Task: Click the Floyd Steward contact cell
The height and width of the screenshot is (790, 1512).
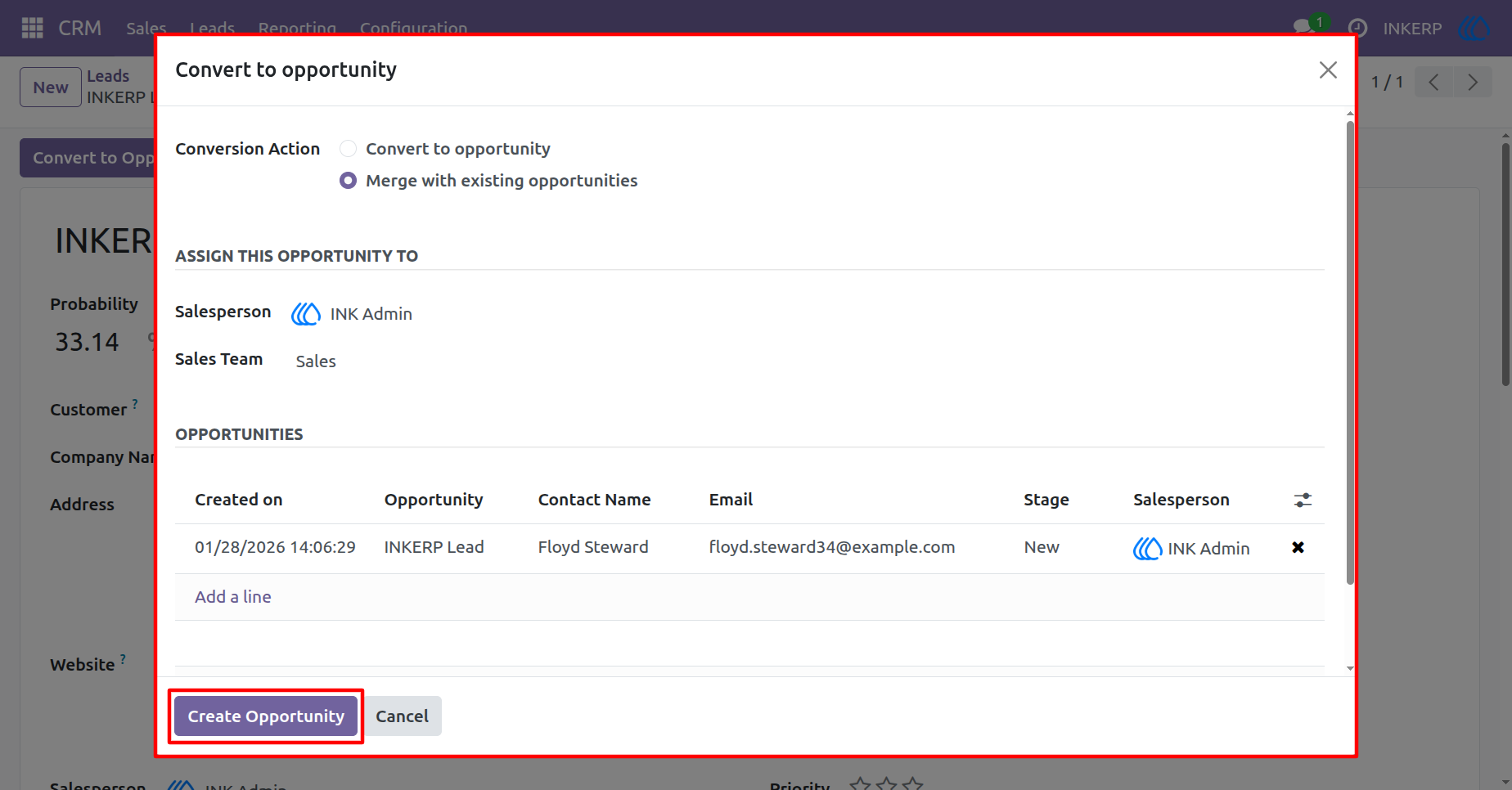Action: point(592,547)
